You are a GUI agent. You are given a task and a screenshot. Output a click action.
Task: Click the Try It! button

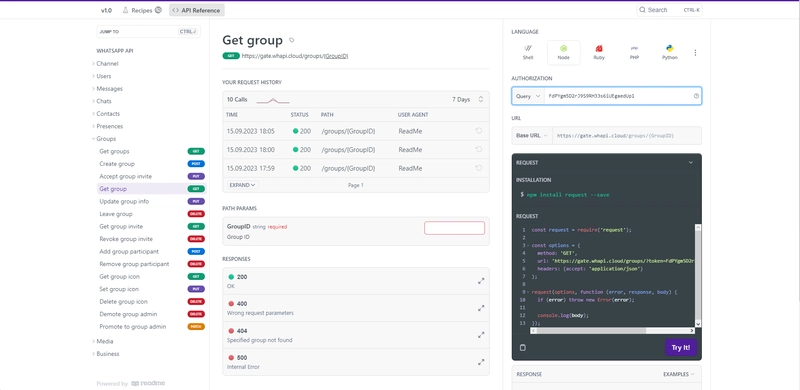coord(681,348)
